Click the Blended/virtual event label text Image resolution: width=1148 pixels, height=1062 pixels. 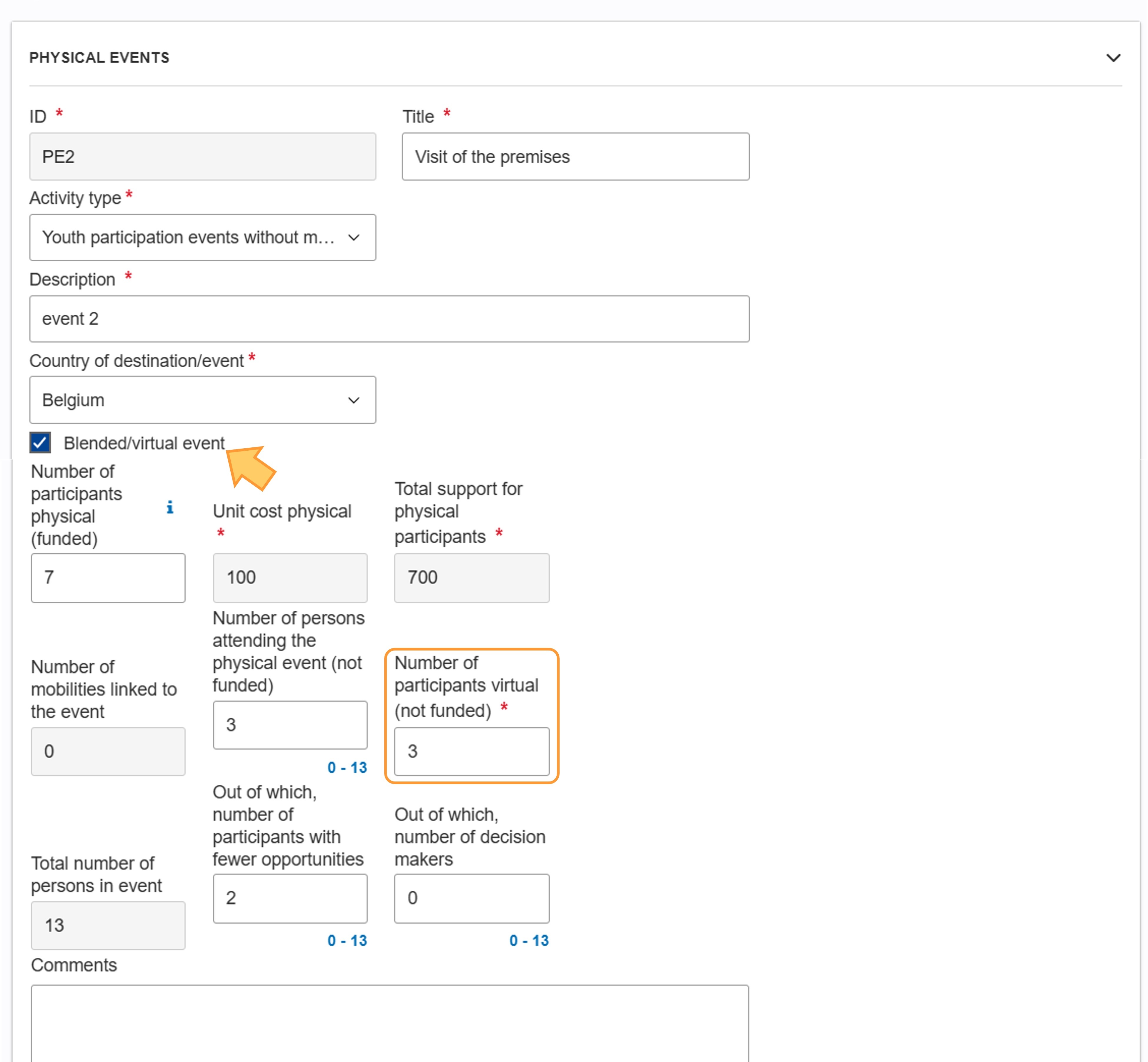[x=144, y=443]
